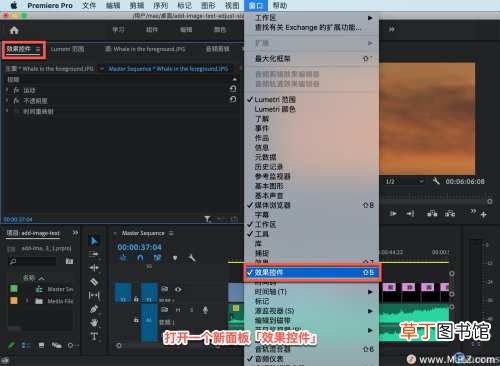500x366 pixels.
Task: Choose 查找有关 Exchange 的扩展功能
Action: coord(312,27)
